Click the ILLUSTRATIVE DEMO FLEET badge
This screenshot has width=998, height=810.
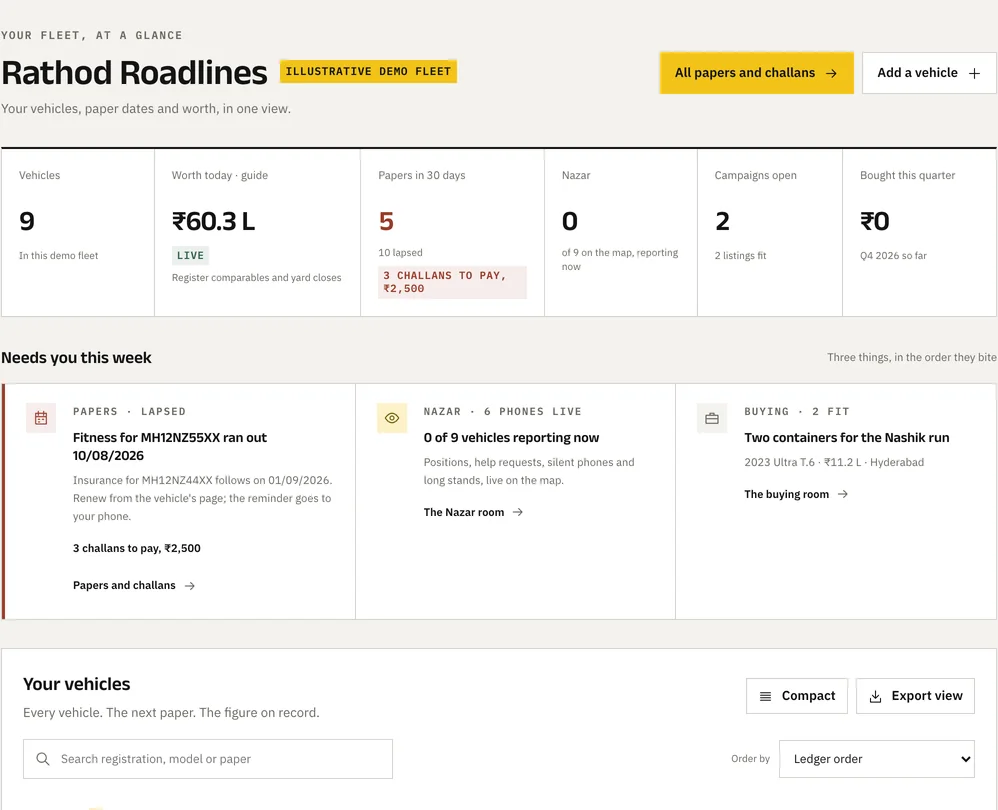point(368,71)
